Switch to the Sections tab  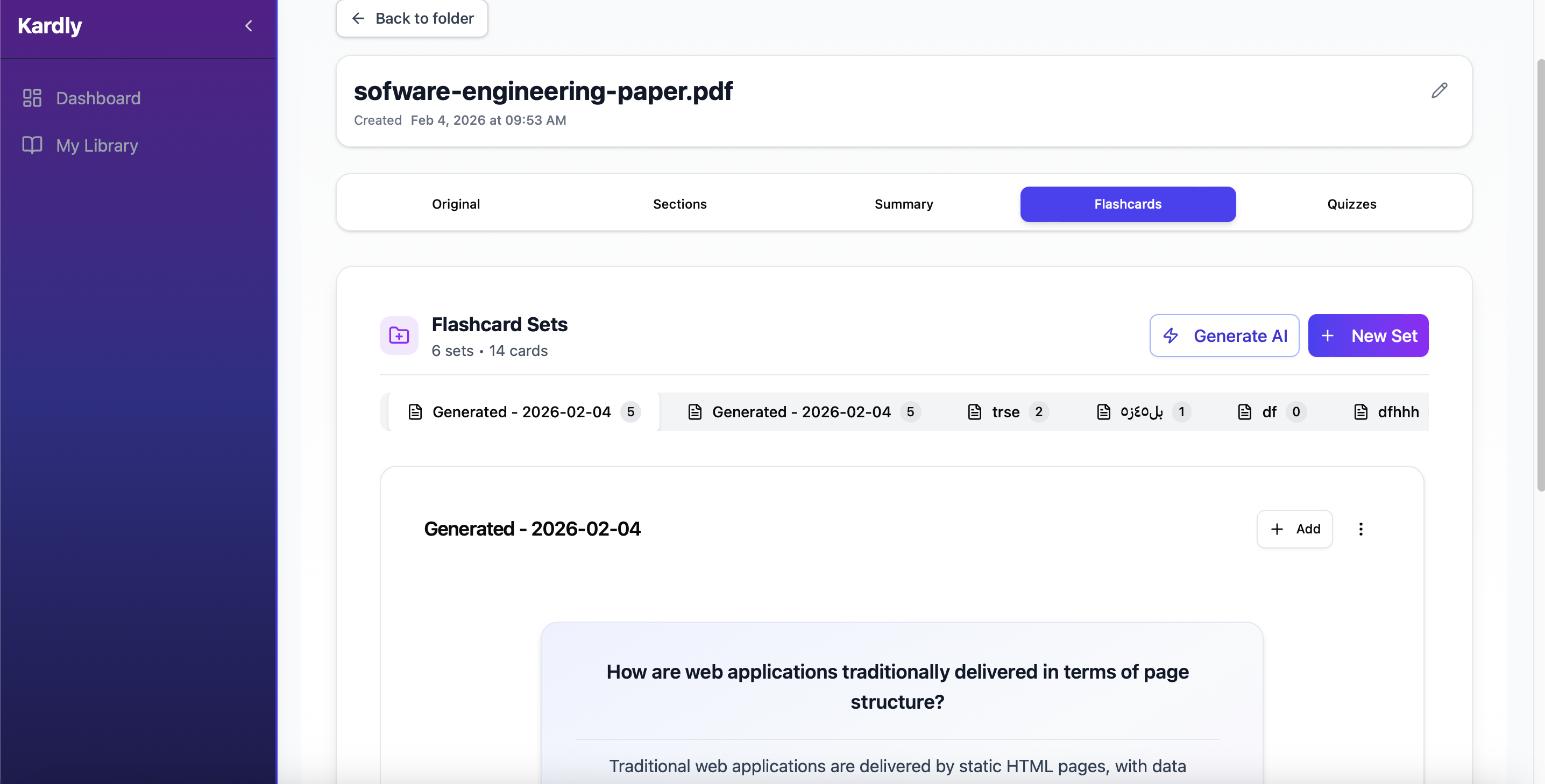[679, 204]
